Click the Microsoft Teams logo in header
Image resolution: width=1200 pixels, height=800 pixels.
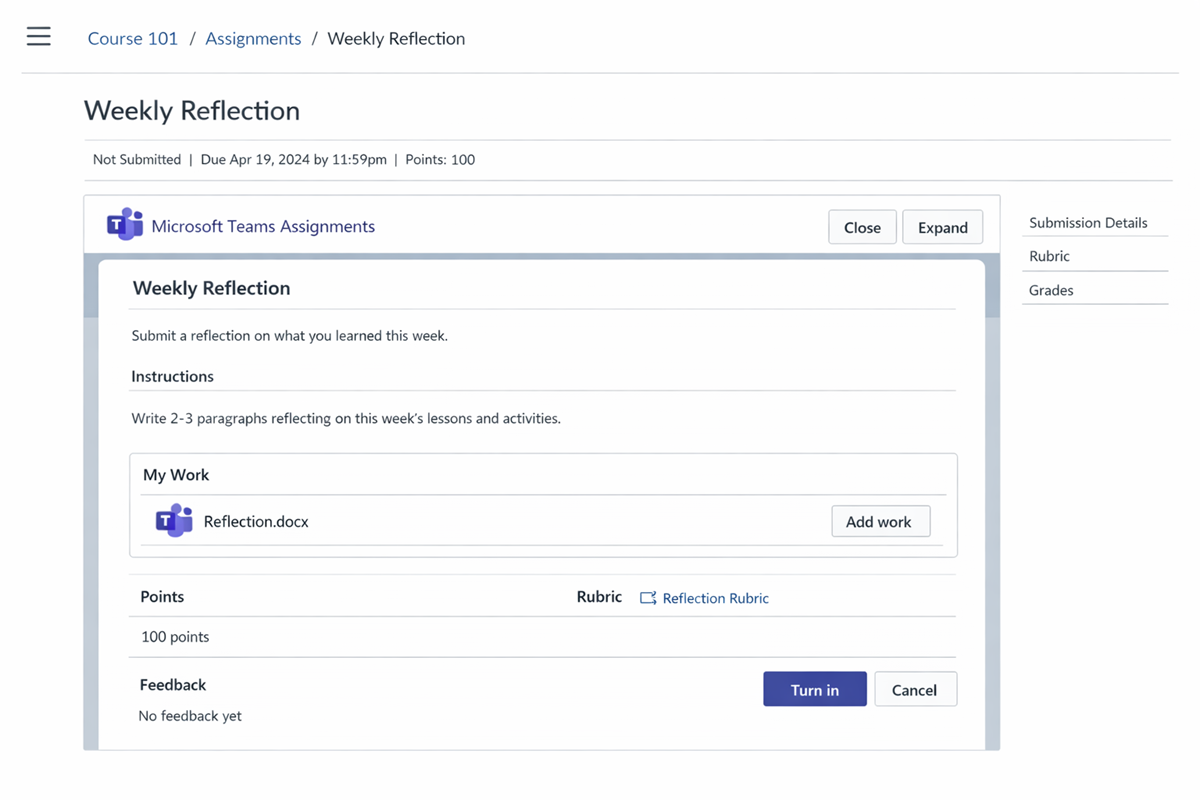125,225
